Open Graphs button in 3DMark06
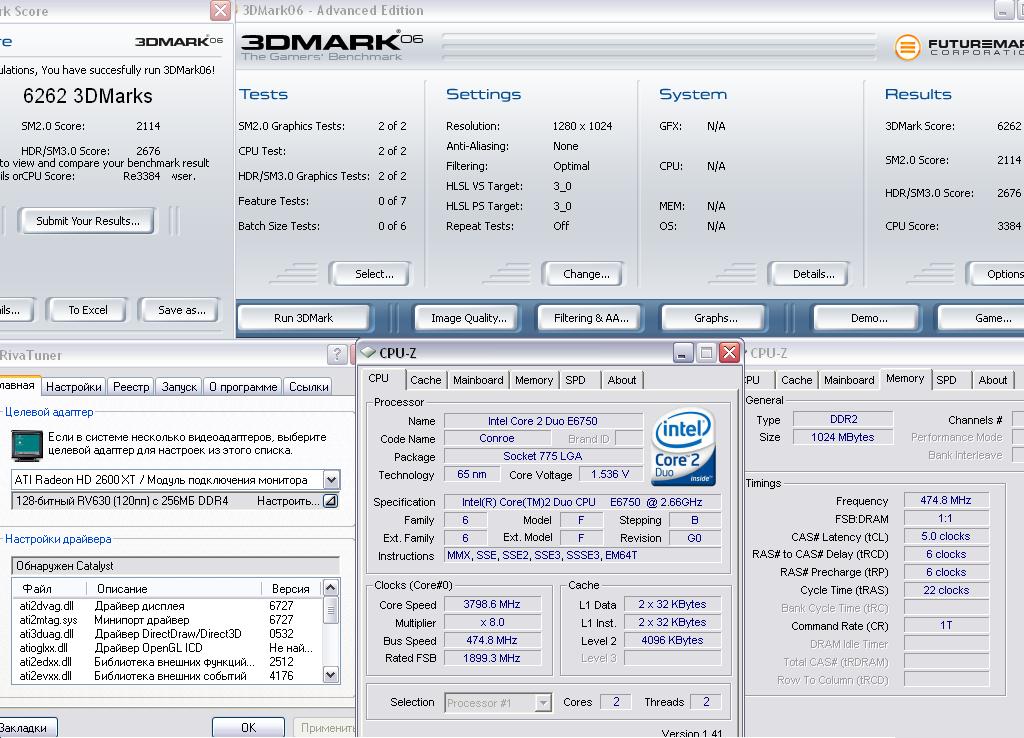Viewport: 1024px width, 738px height. (716, 318)
